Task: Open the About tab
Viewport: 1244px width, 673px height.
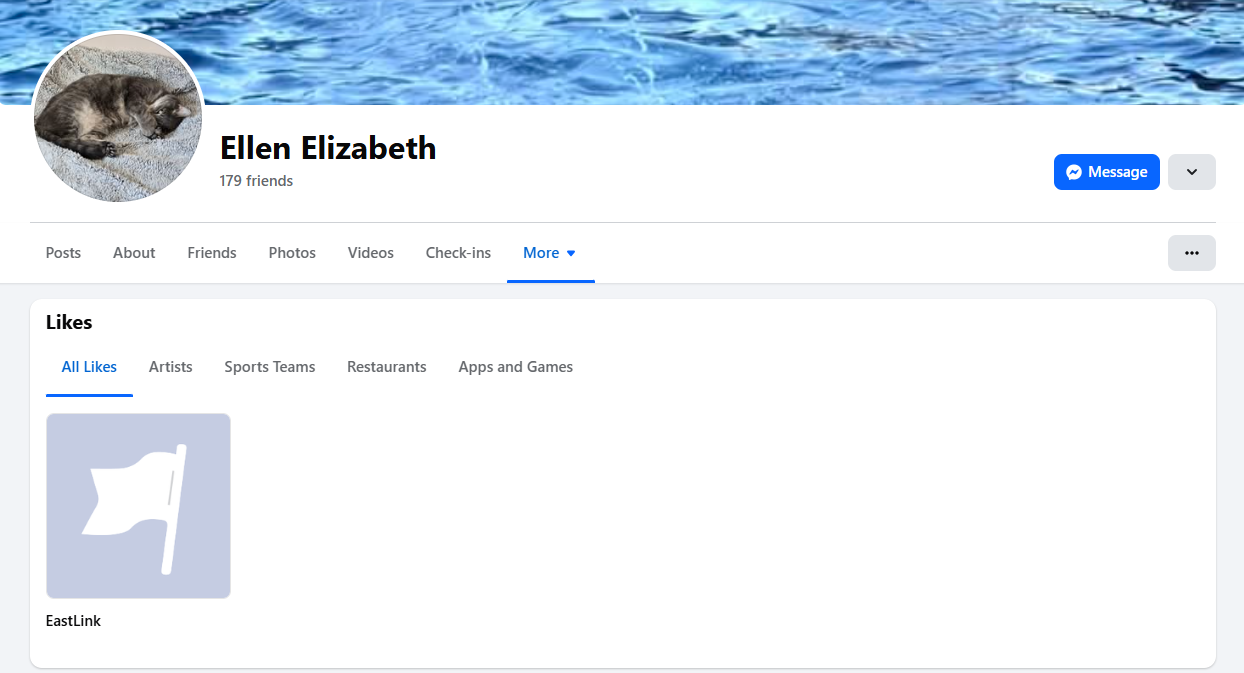Action: pyautogui.click(x=134, y=253)
